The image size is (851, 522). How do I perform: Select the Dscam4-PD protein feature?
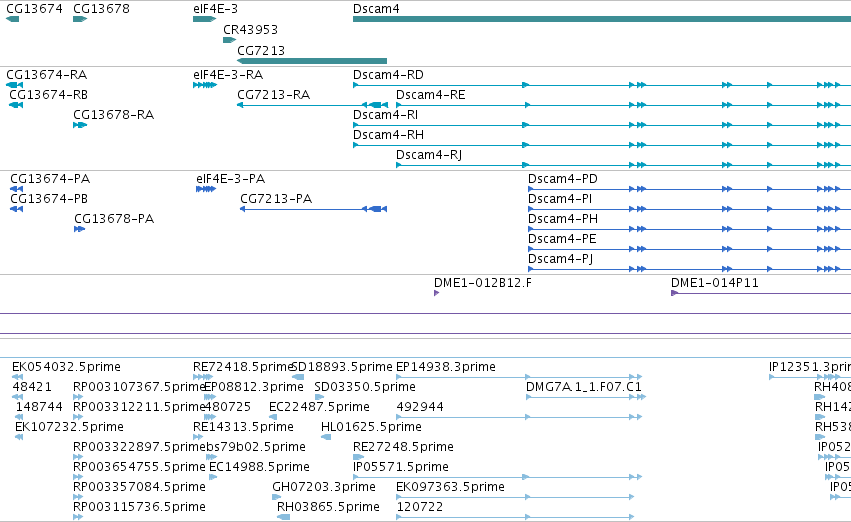click(689, 189)
